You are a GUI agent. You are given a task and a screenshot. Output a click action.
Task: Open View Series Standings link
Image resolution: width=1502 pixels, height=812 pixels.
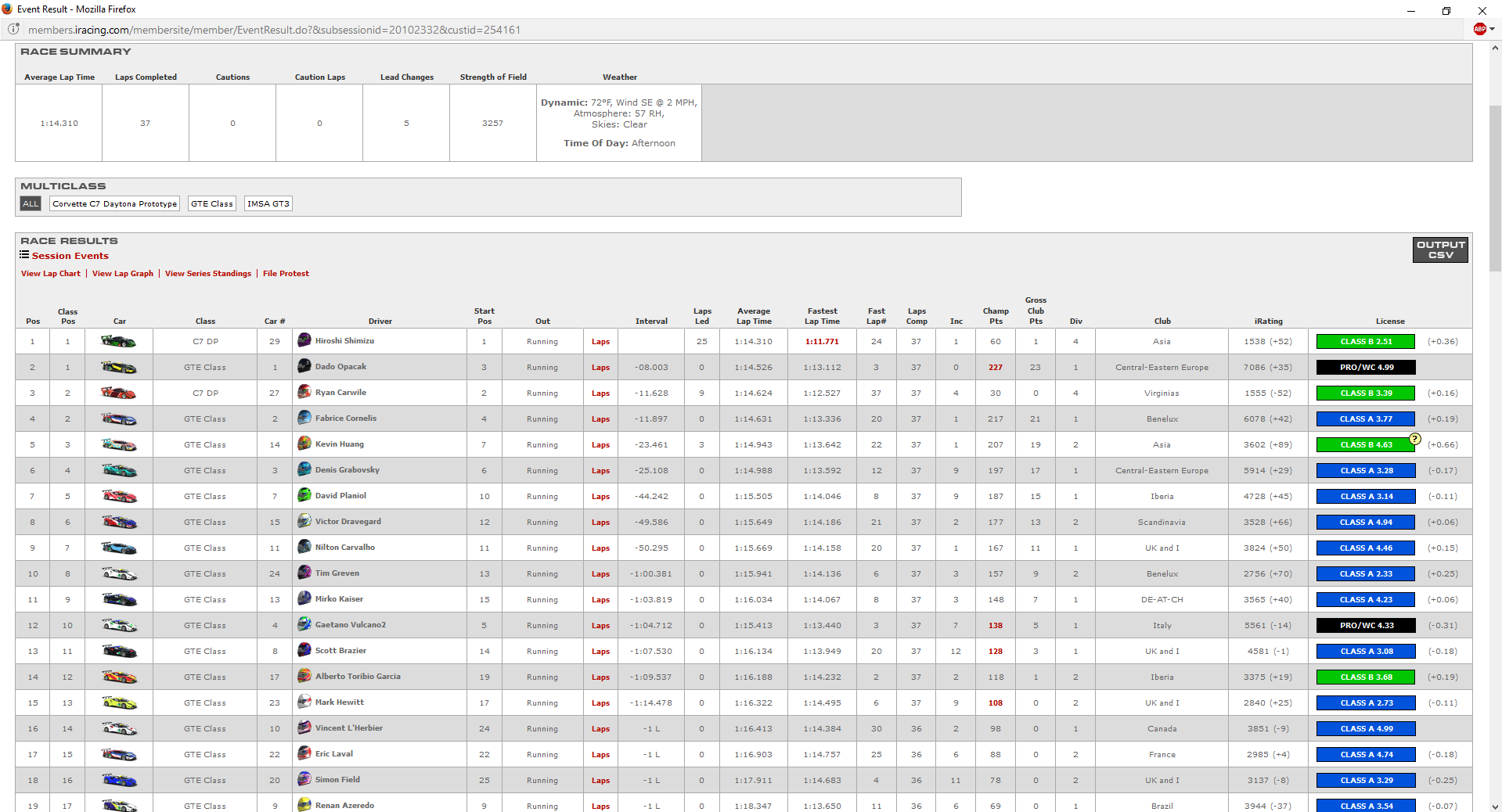(x=208, y=274)
